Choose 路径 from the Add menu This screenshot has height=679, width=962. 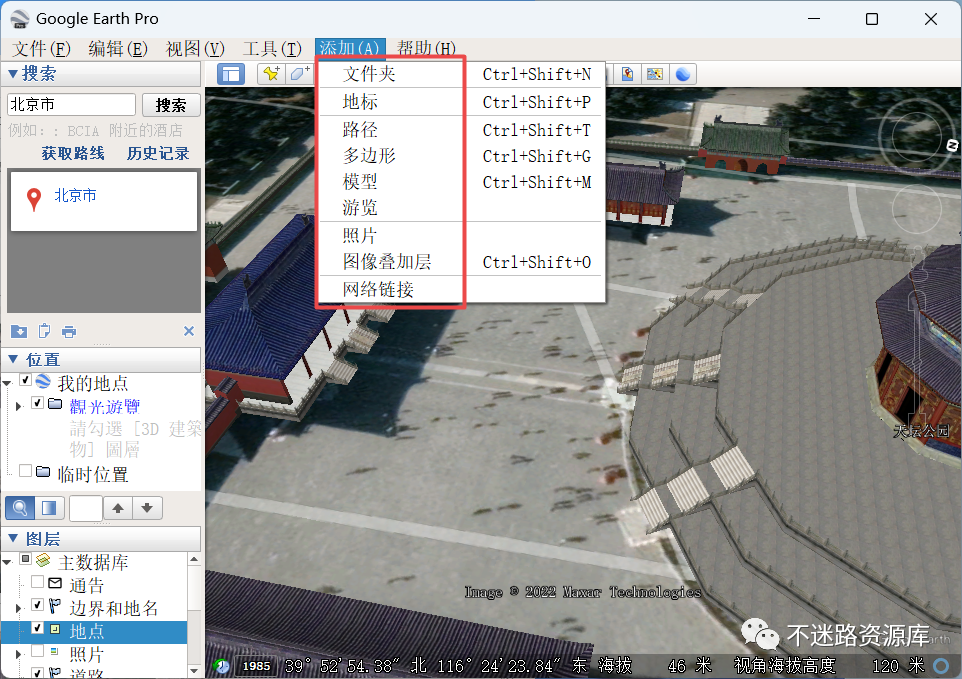pyautogui.click(x=460, y=130)
